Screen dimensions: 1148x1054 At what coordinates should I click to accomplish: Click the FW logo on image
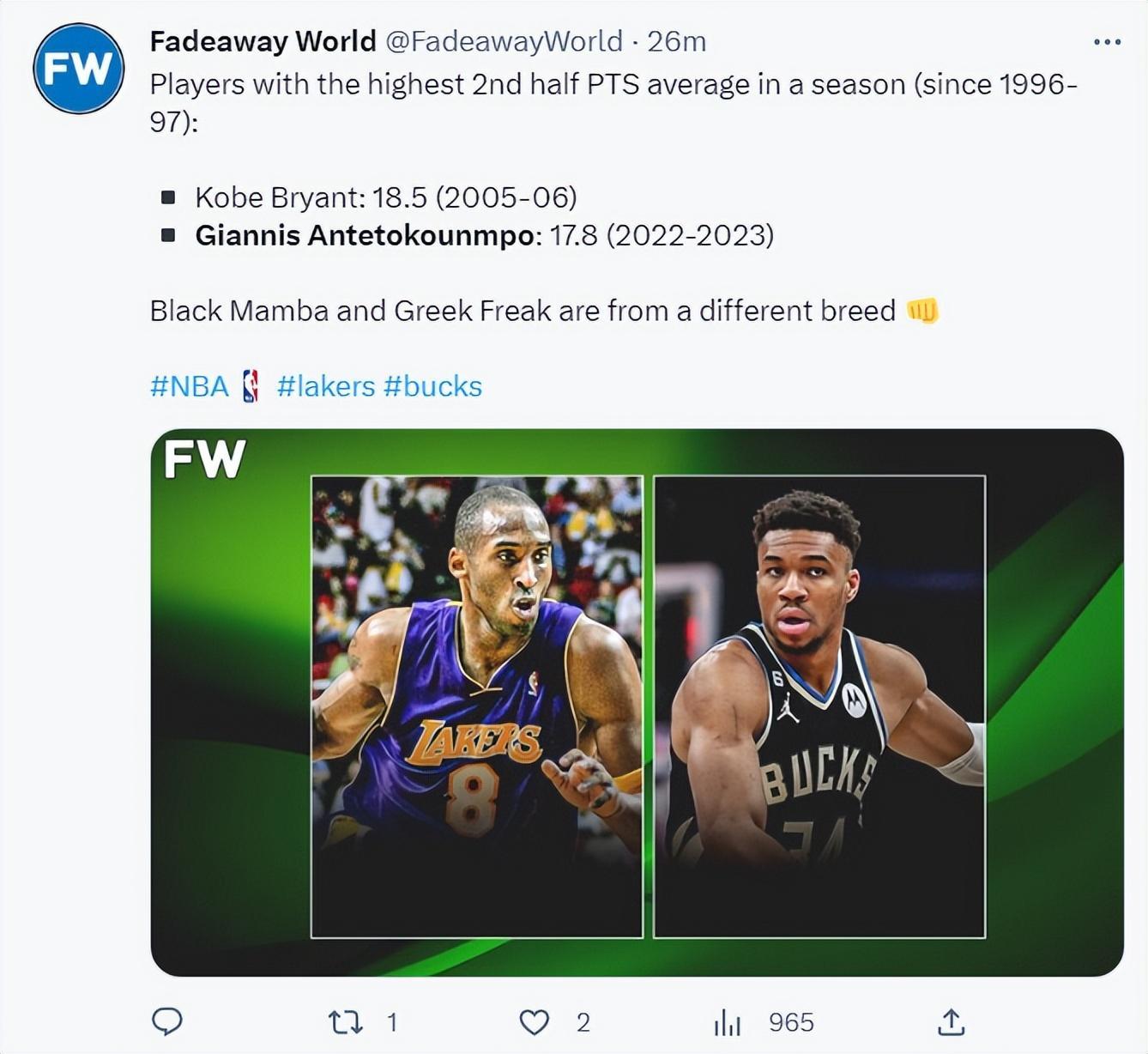click(x=204, y=459)
